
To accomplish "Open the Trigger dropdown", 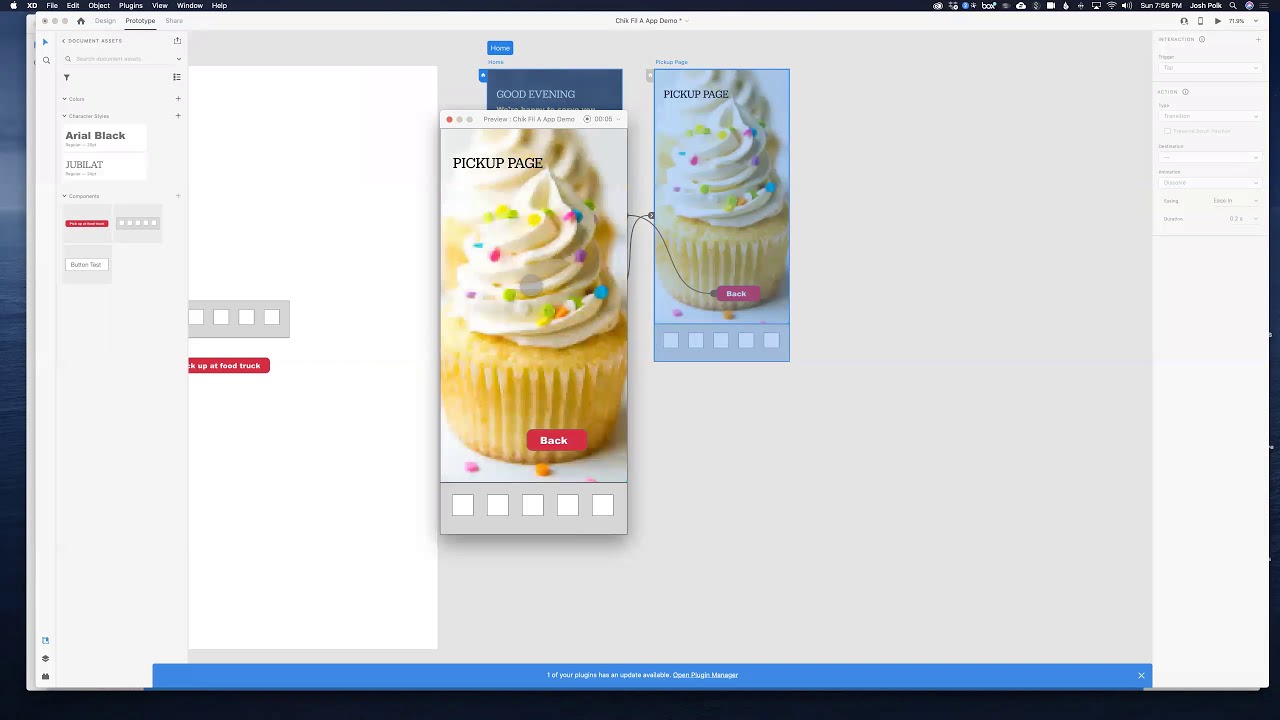I will [x=1210, y=68].
